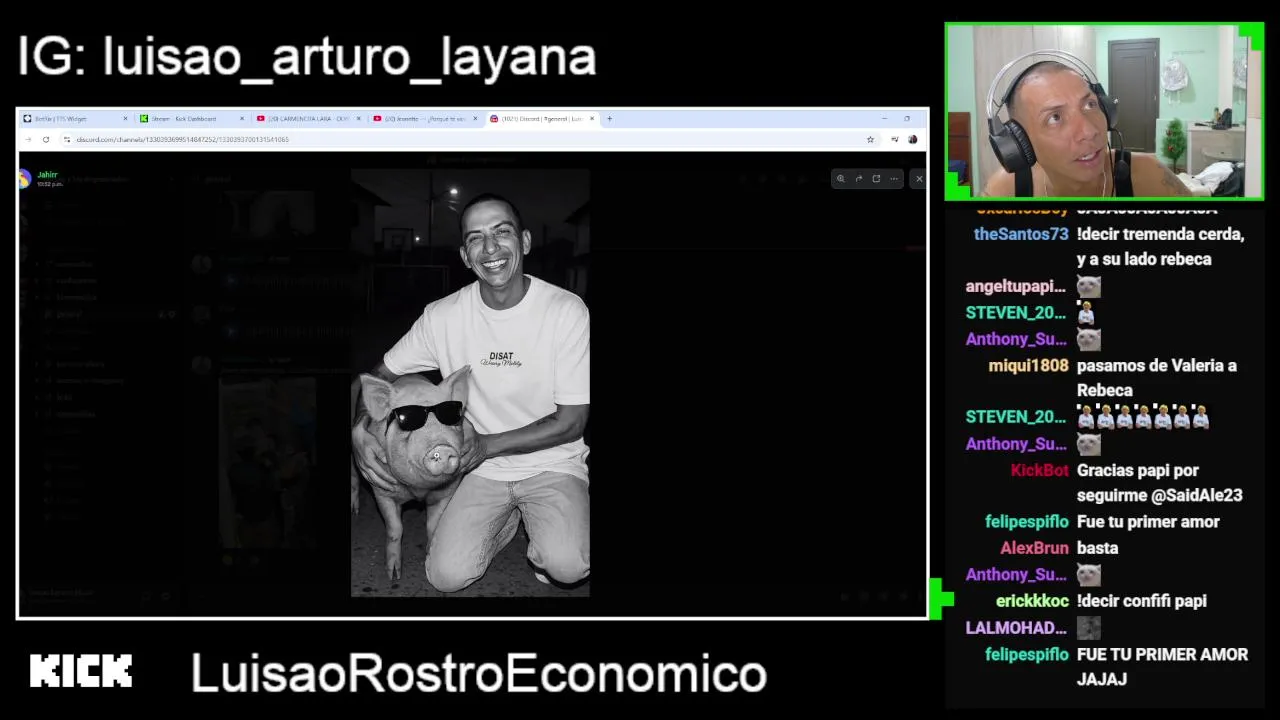Click the '!decir confifi papi' chat message
This screenshot has width=1280, height=720.
coord(1142,601)
